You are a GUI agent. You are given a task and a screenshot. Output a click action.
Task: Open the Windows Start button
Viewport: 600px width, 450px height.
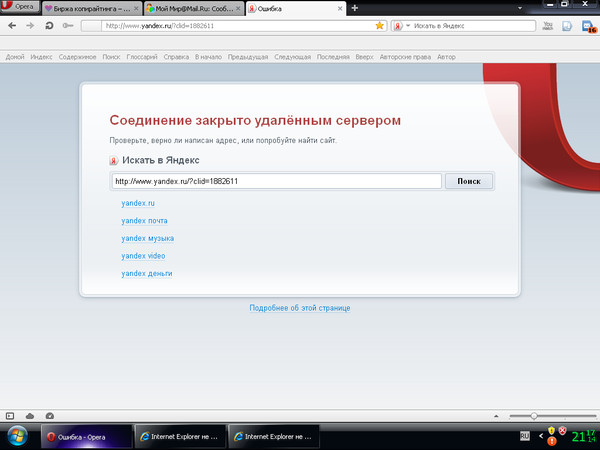coord(18,437)
